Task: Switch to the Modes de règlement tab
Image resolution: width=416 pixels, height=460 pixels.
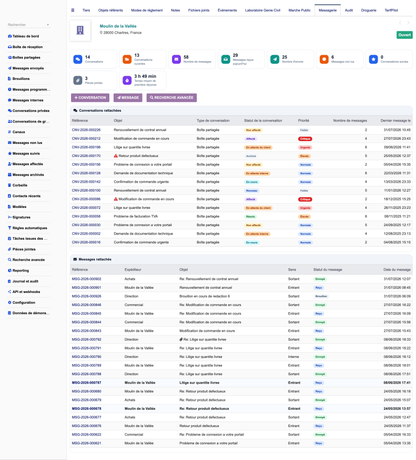Action: click(x=147, y=10)
